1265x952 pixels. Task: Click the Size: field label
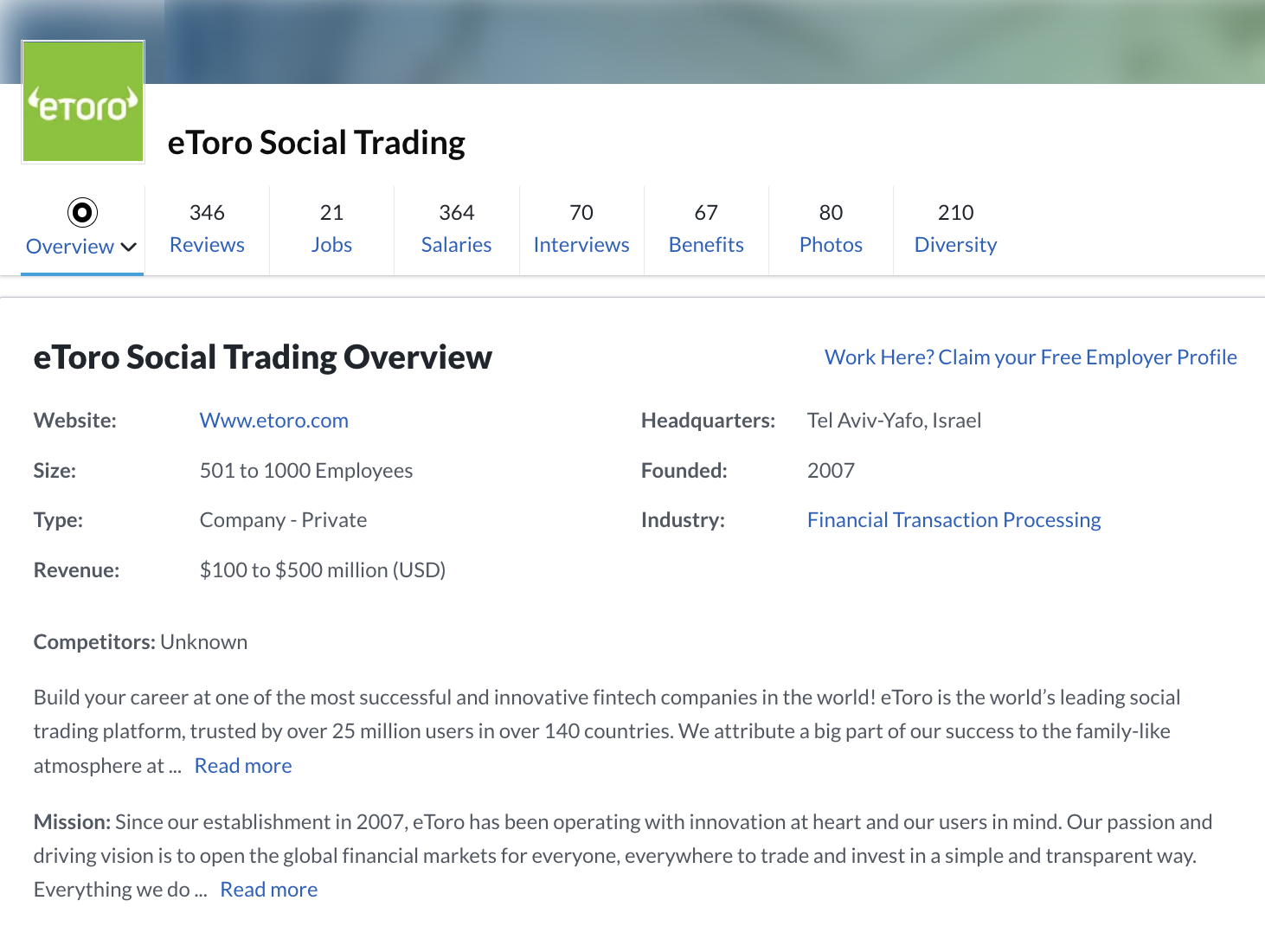(x=55, y=471)
